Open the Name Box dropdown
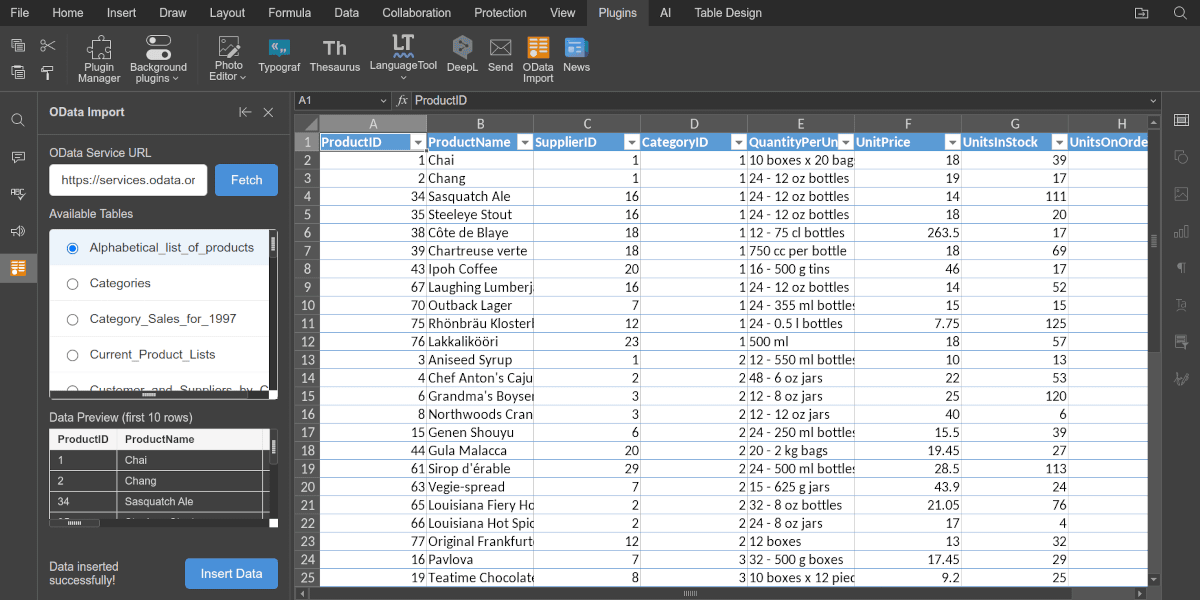1200x600 pixels. 383,100
